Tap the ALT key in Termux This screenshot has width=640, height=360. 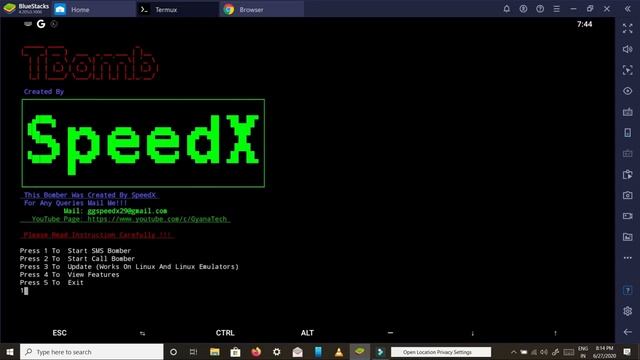point(307,333)
